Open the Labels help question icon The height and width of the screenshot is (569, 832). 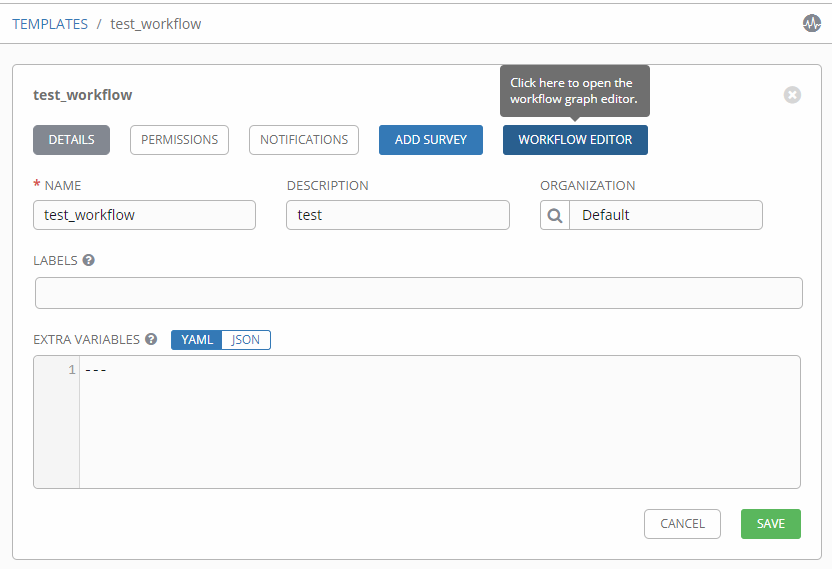(89, 260)
